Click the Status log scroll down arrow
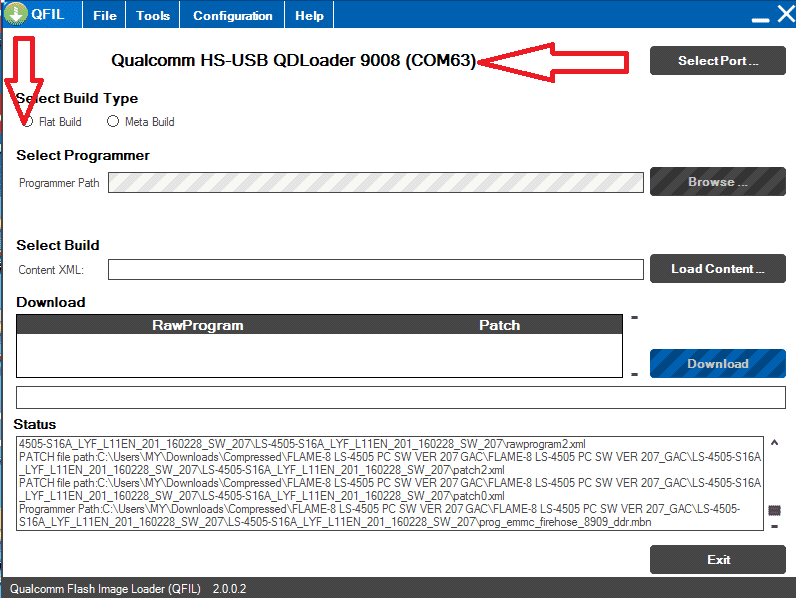 coord(775,526)
